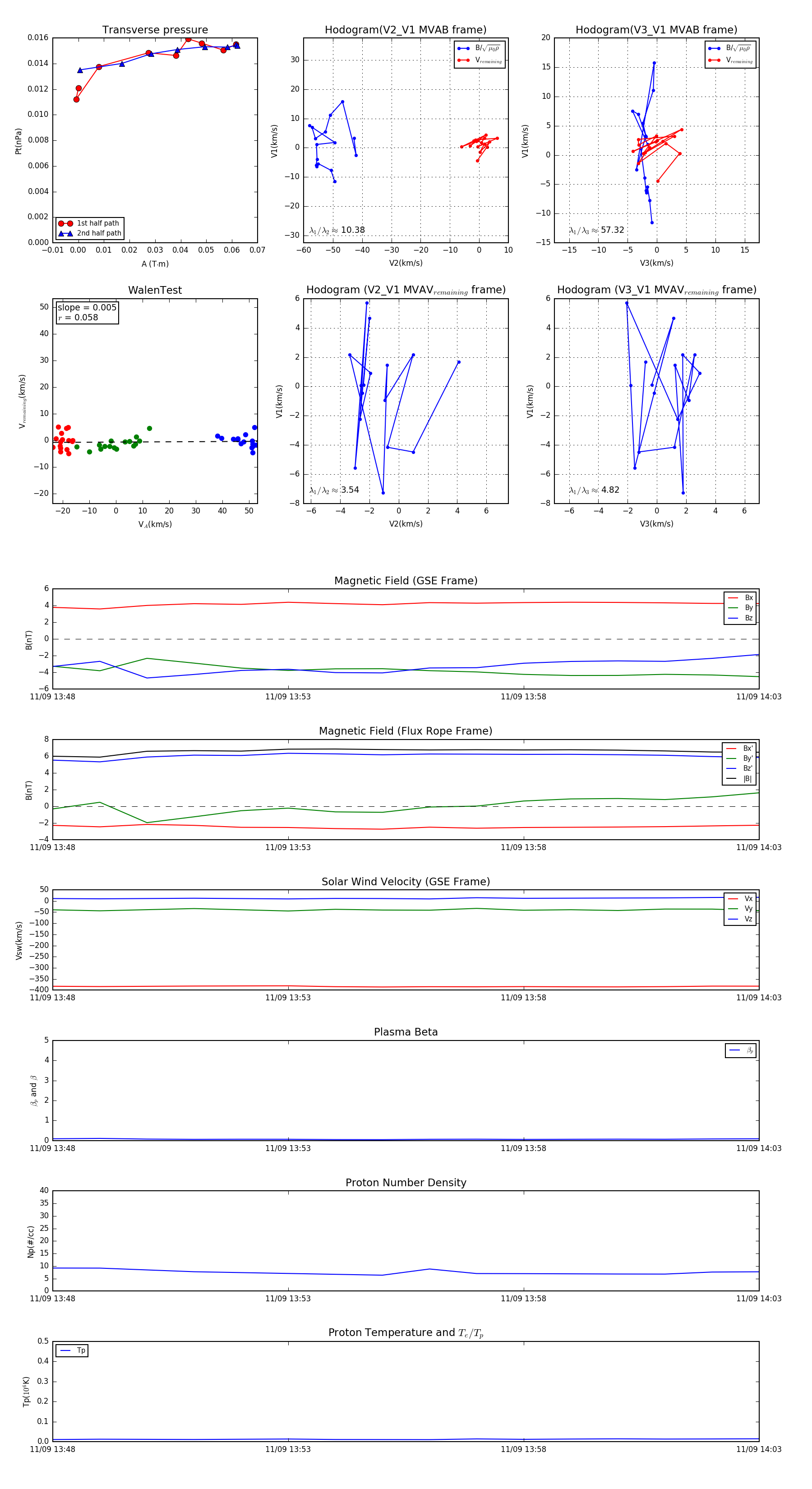Screen dimensions: 812x1489
Task: Click the "Magnetic Field (Flux Rope Frame)" title
Action: click(x=406, y=731)
